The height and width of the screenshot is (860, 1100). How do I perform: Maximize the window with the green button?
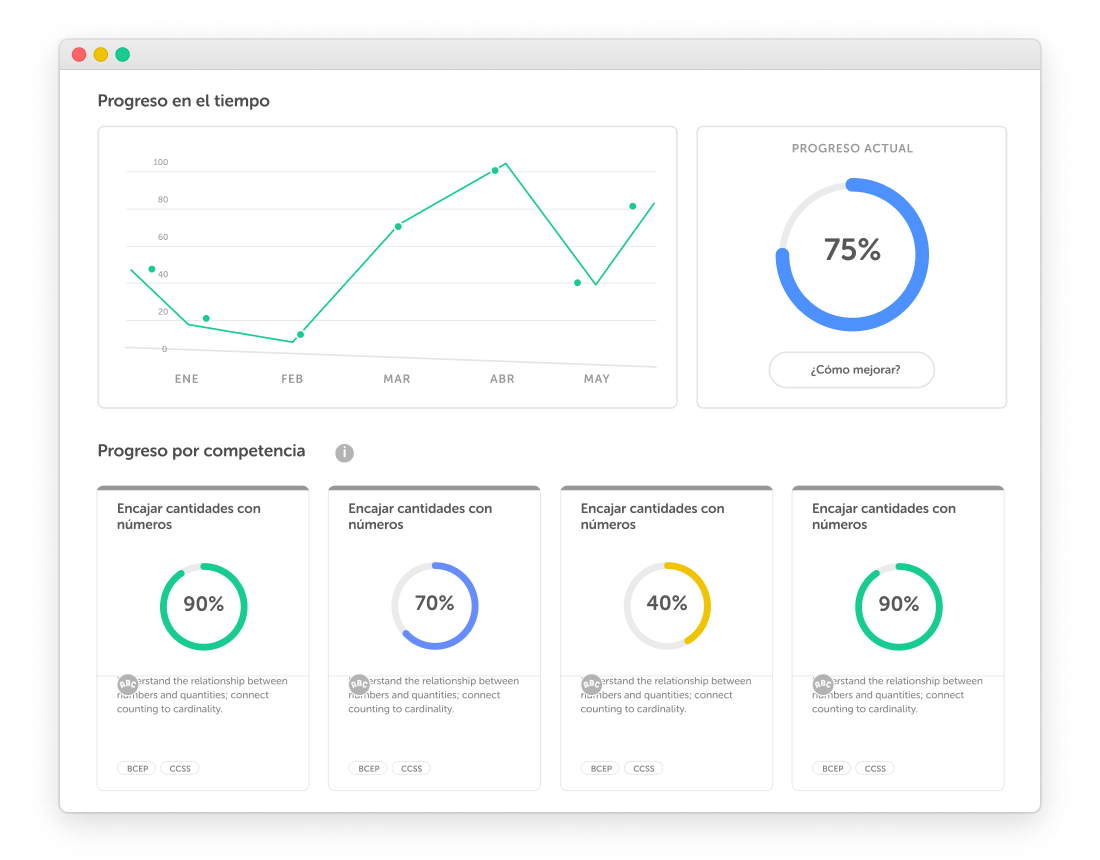(123, 55)
